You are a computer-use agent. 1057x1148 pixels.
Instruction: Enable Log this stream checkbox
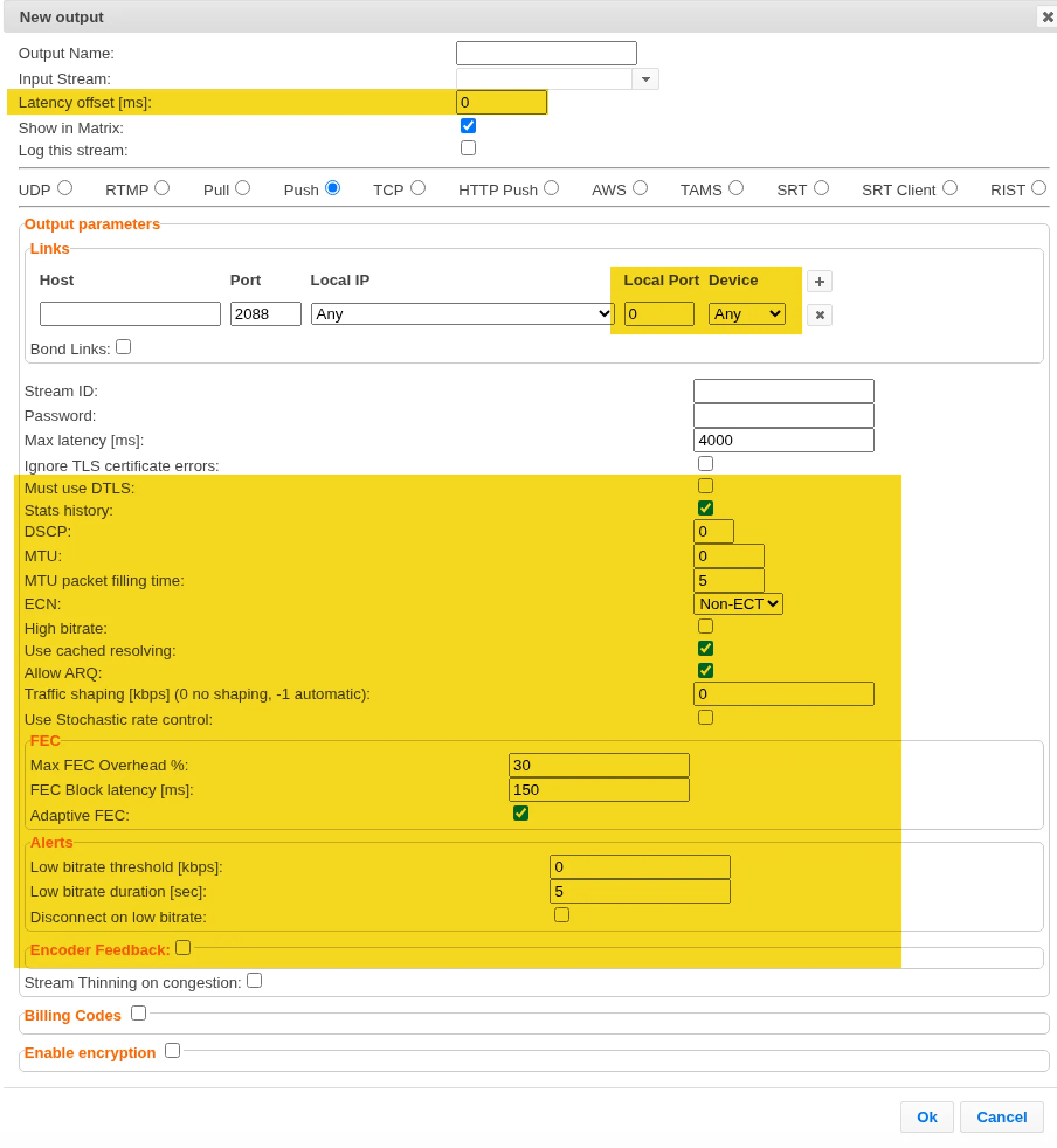click(468, 148)
